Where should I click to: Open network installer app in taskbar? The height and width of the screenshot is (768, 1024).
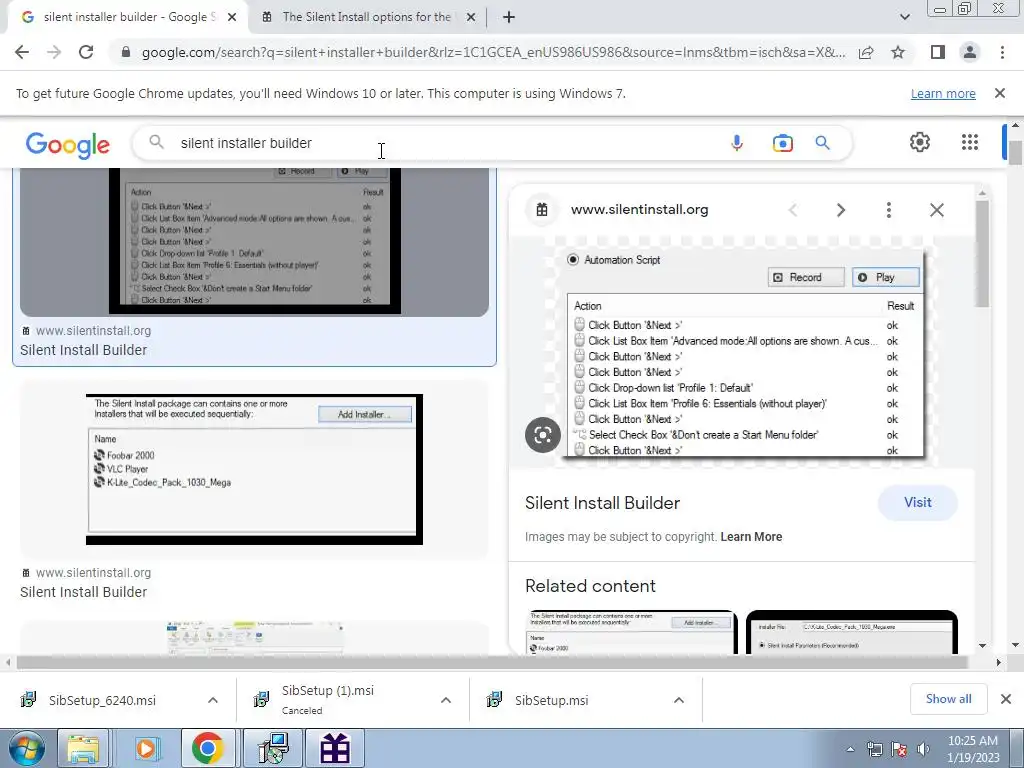tap(272, 748)
